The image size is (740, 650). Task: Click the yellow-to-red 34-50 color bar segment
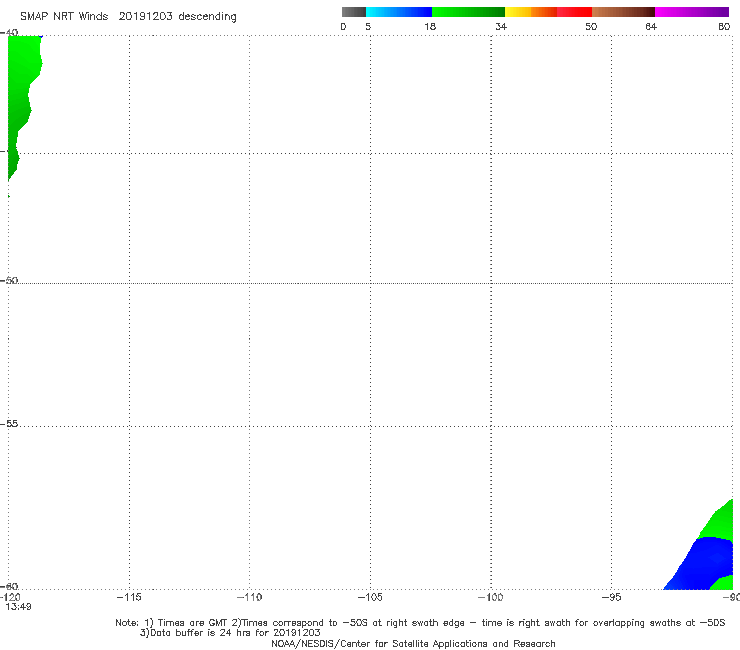(x=548, y=12)
